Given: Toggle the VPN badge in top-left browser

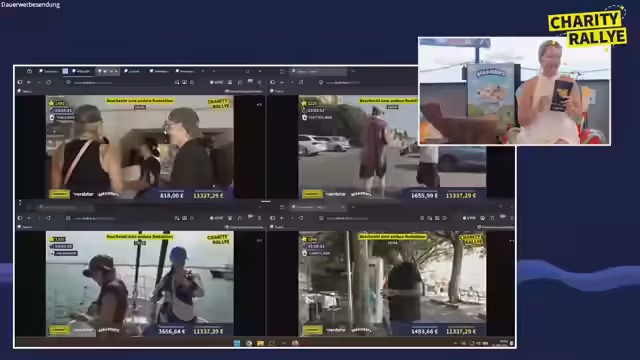Looking at the screenshot, I should (x=216, y=82).
